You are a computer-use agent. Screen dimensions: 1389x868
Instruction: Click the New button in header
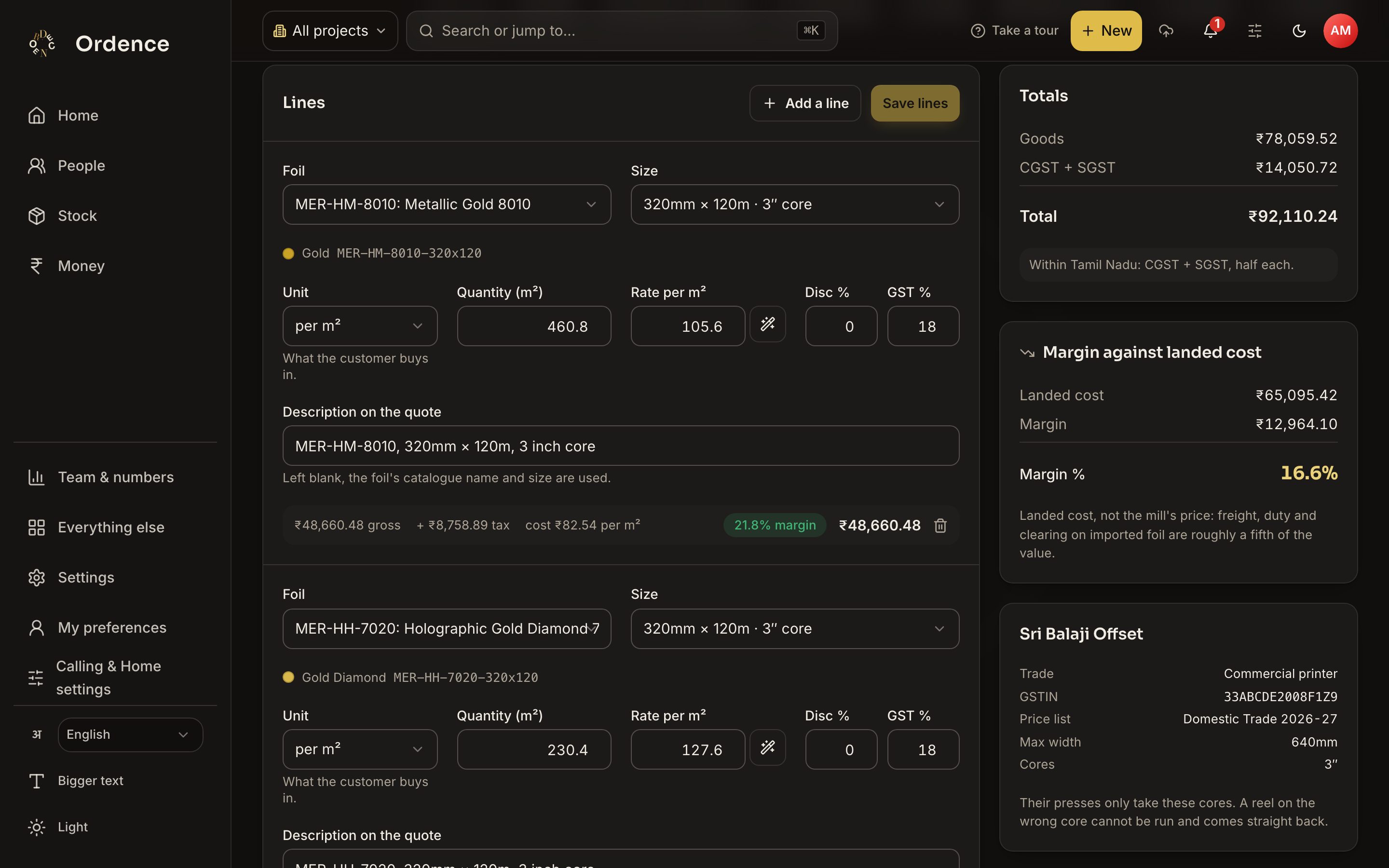tap(1106, 30)
